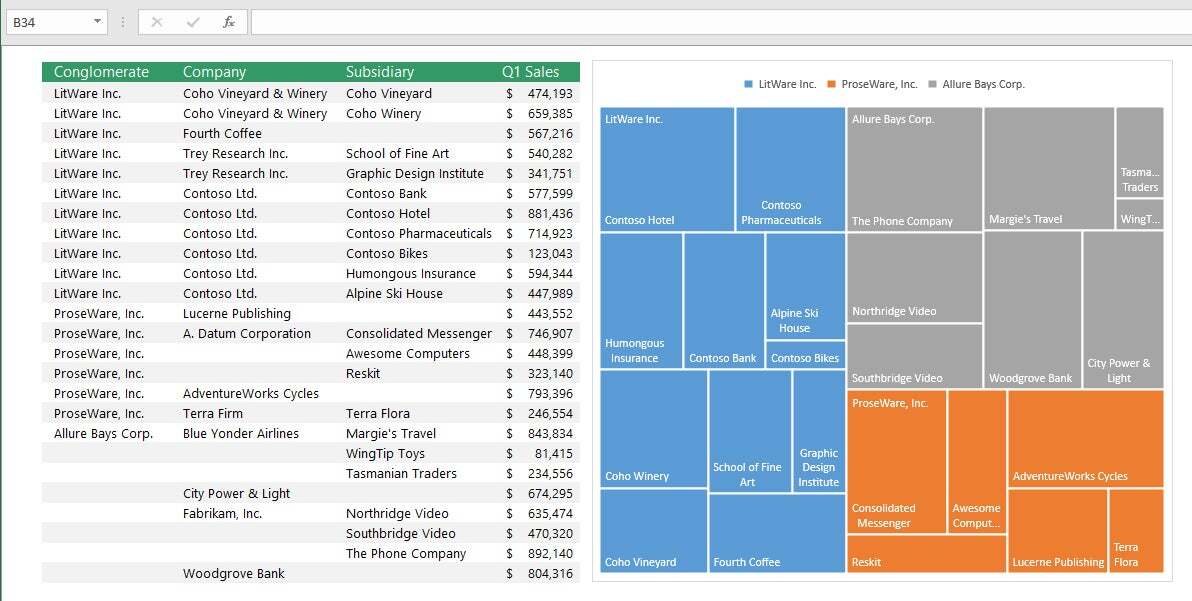Select the School of Fine Art treemap block
This screenshot has height=601, width=1192.
(750, 432)
